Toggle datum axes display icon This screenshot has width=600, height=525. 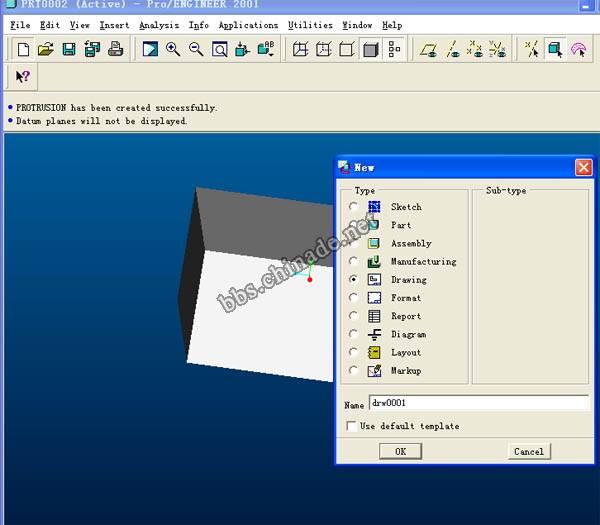(452, 49)
